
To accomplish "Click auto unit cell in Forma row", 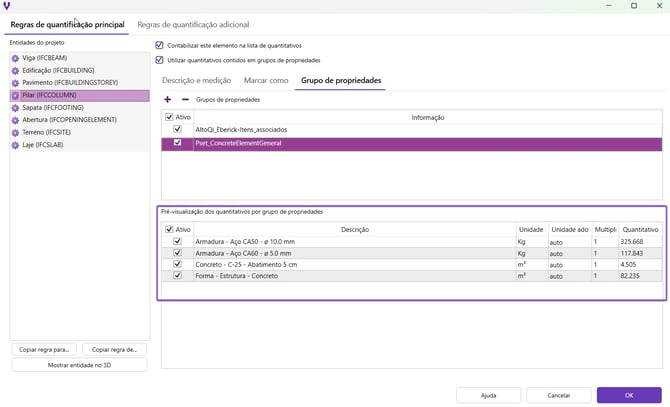I will click(x=570, y=276).
